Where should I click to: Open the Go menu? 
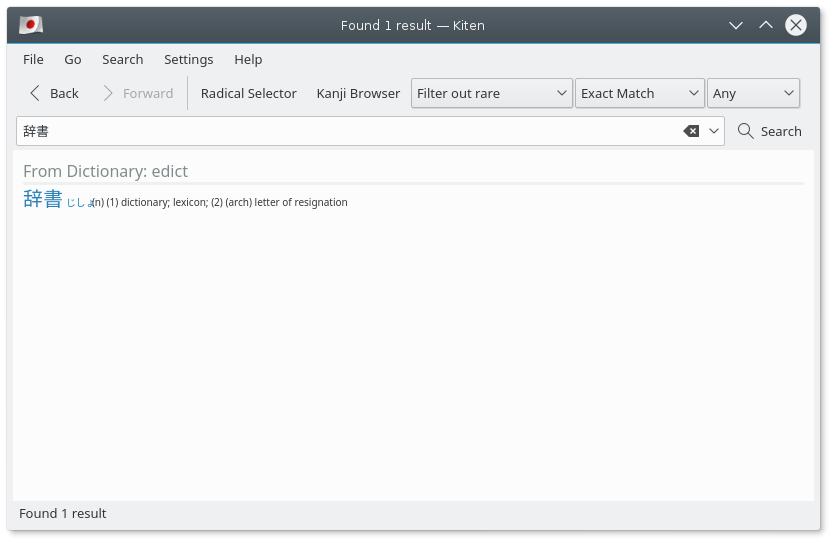(x=73, y=60)
